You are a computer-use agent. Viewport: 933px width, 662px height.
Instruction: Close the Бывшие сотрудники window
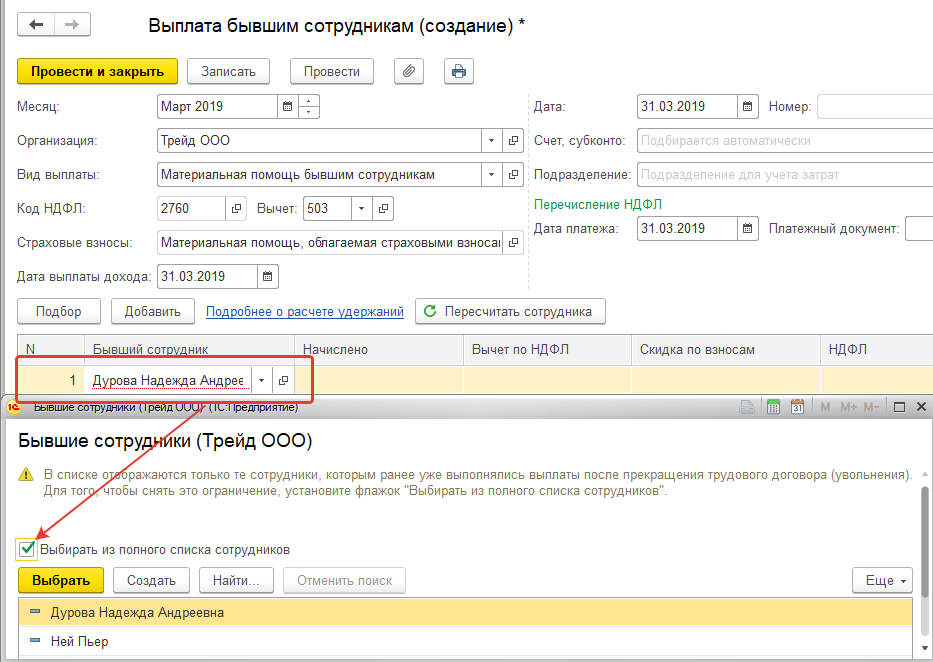(x=921, y=407)
